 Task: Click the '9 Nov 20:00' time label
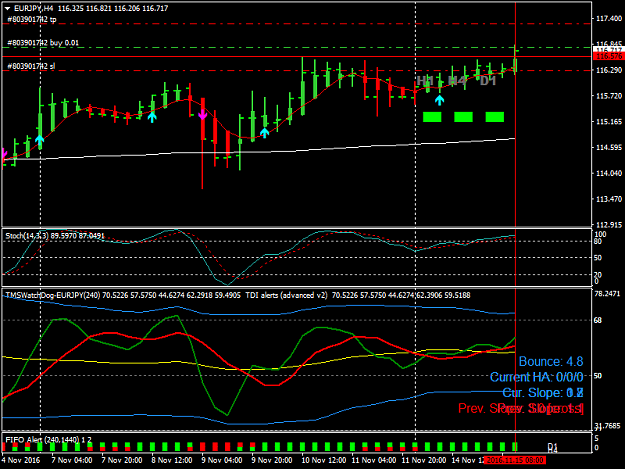point(272,460)
